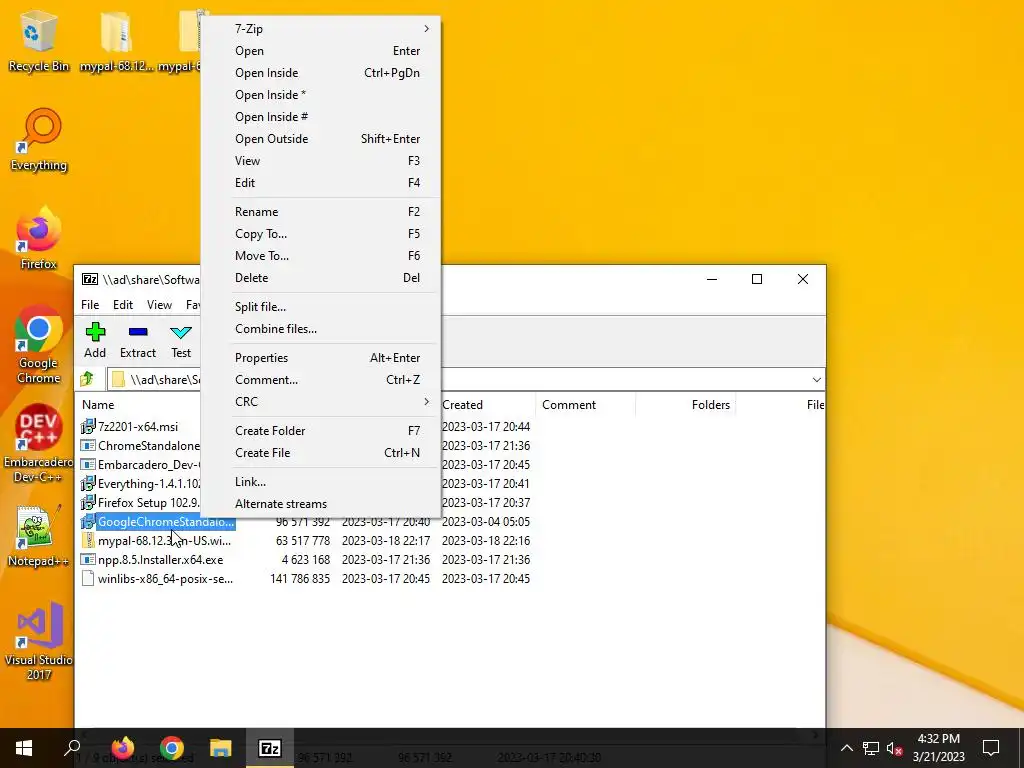Click the muted volume tray icon

[895, 748]
